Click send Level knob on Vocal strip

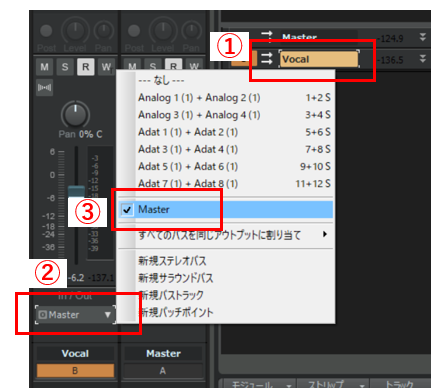[x=76, y=31]
